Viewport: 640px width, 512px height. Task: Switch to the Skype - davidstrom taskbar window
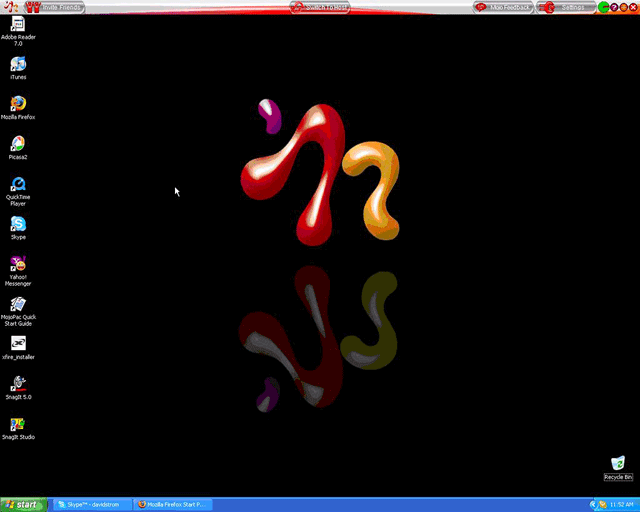93,505
